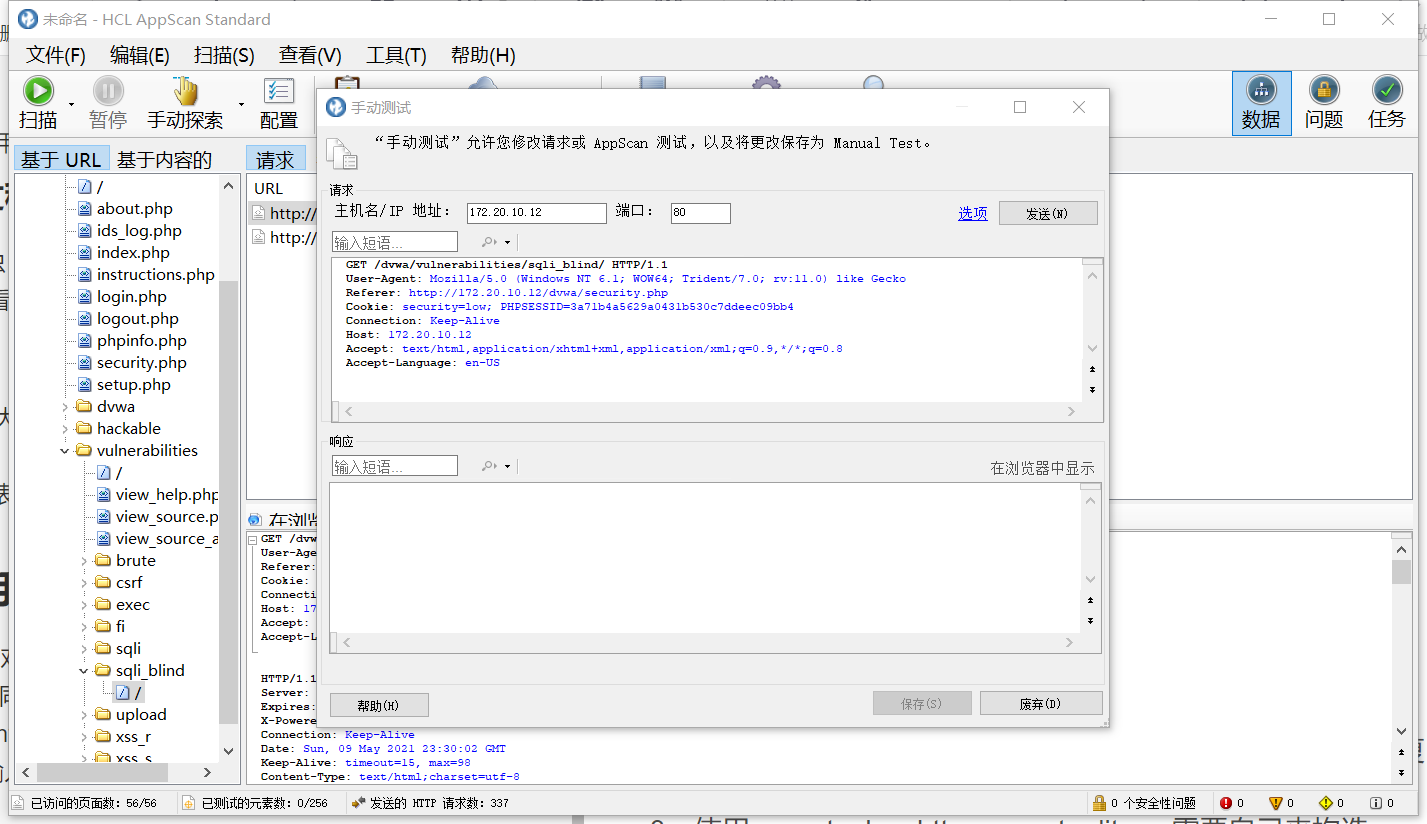Expand the exec folder
Viewport: 1427px width, 824px height.
coord(84,605)
